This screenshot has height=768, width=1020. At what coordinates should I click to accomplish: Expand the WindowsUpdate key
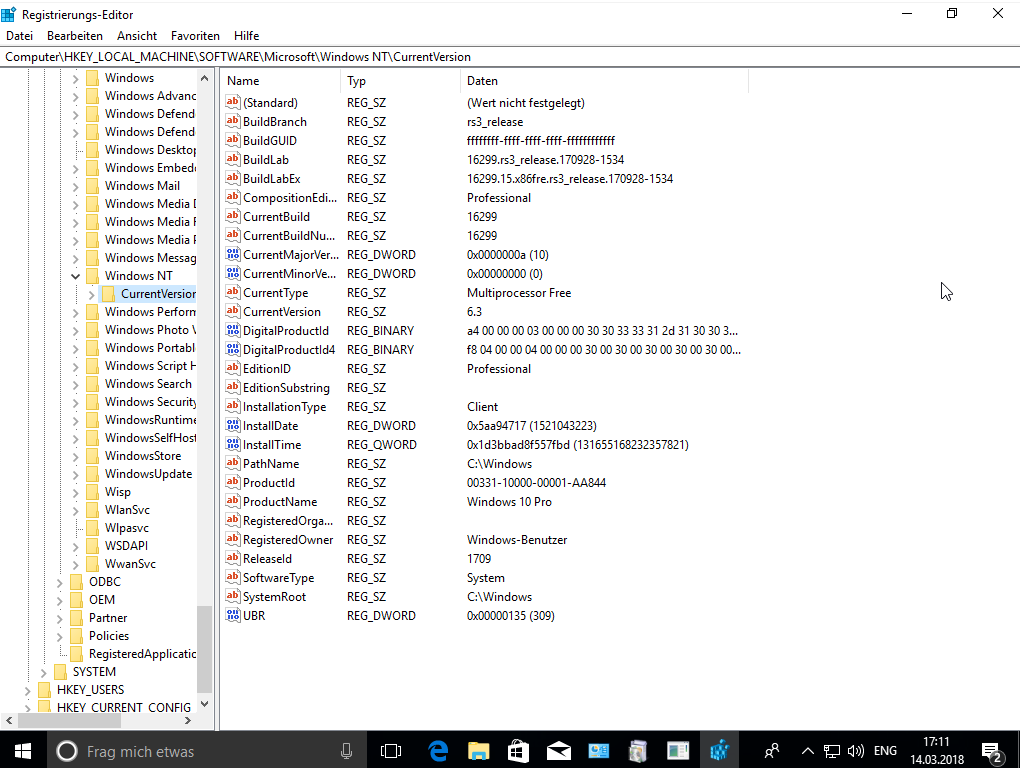[x=75, y=475]
